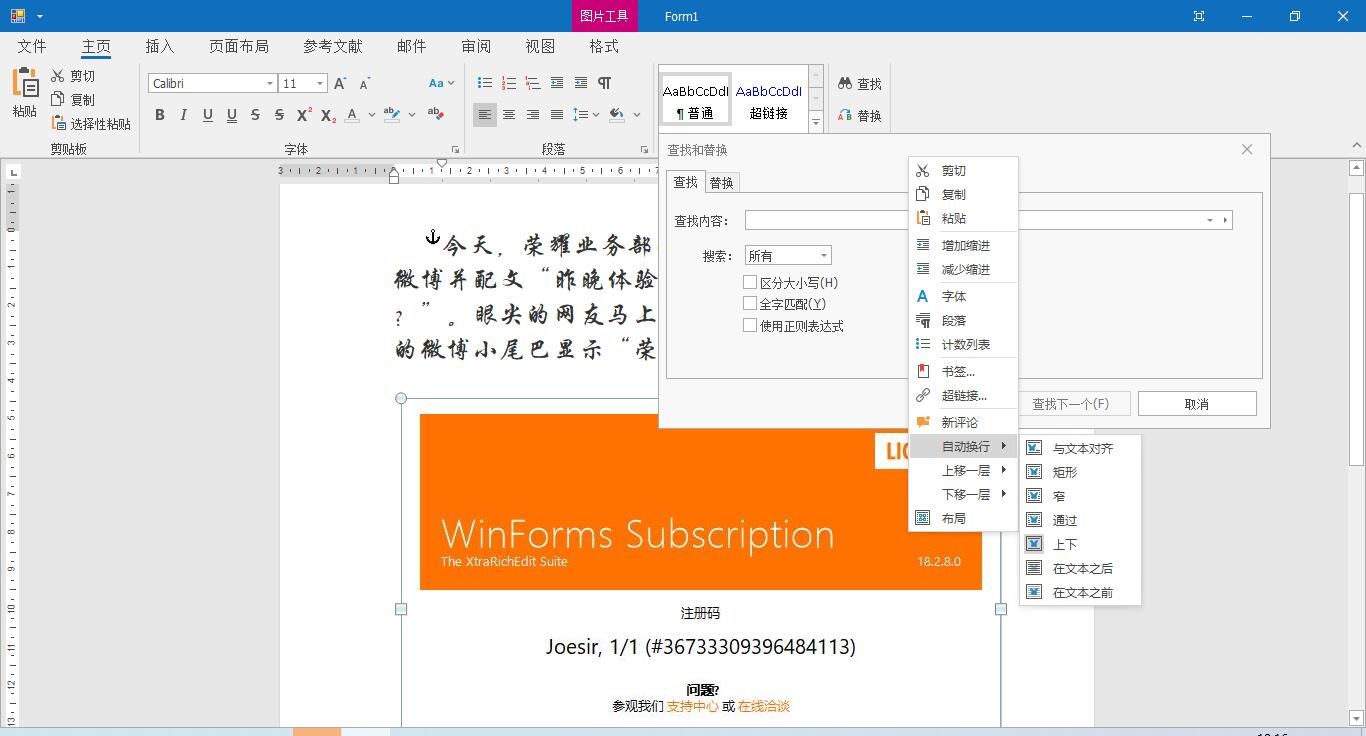
Task: Switch to the 插入 (Insert) ribbon tab
Action: pos(160,46)
